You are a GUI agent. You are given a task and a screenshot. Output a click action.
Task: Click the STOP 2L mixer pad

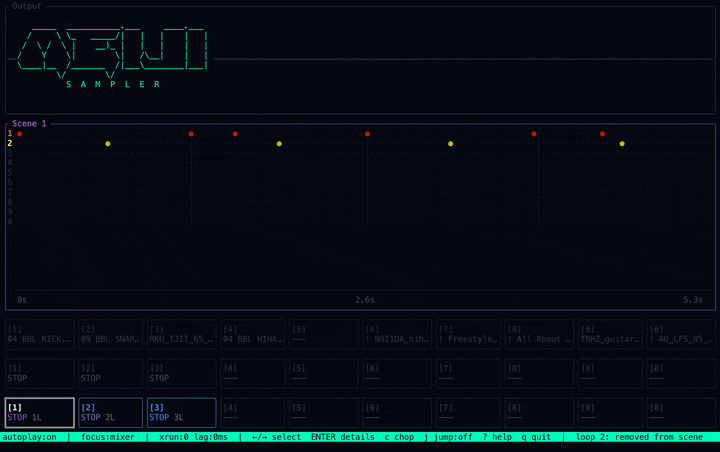(110, 412)
